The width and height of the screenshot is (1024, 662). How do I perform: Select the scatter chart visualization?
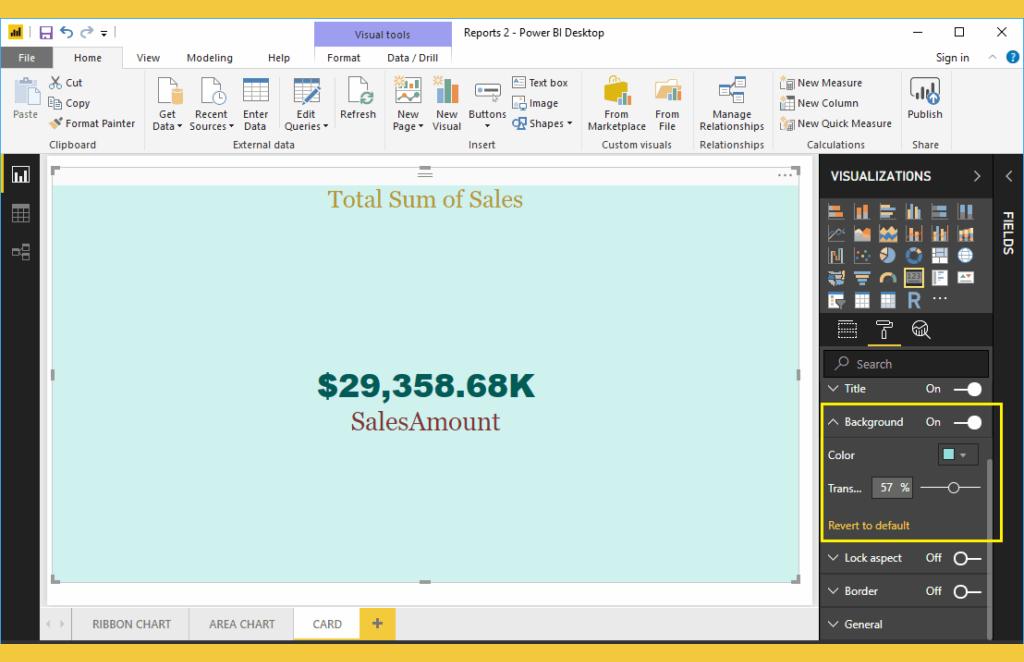(x=861, y=255)
